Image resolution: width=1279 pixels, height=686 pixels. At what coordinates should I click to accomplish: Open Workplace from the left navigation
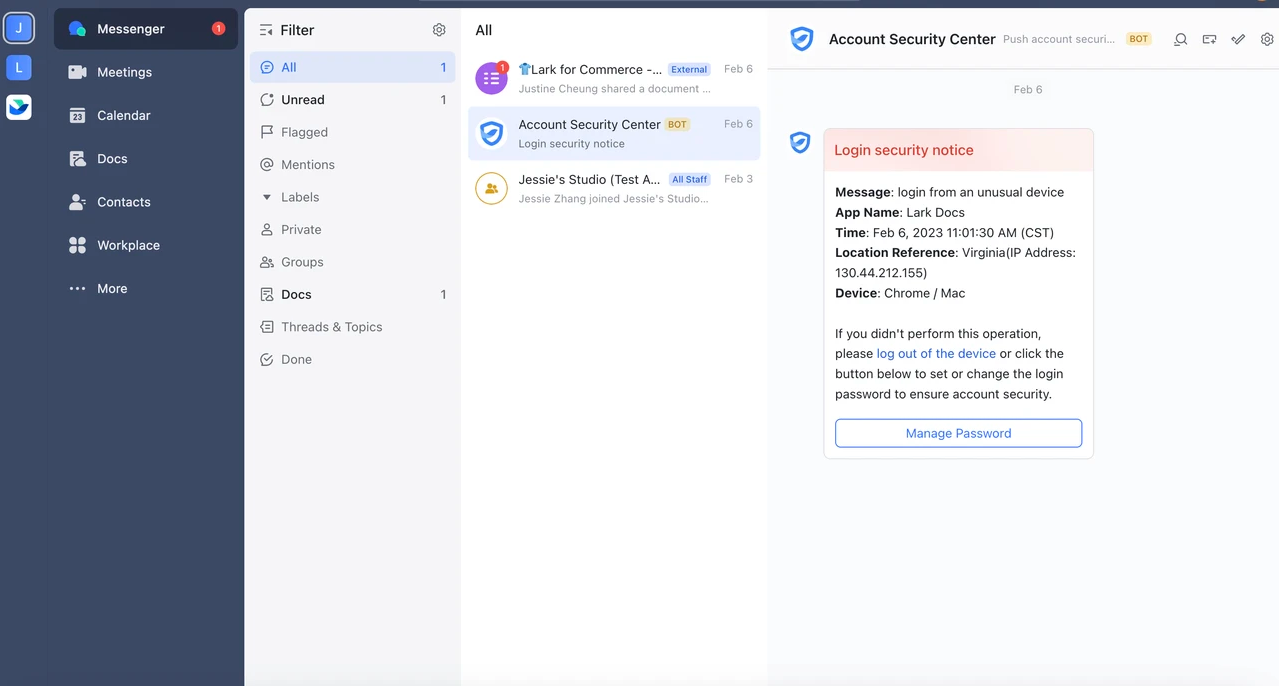tap(127, 245)
